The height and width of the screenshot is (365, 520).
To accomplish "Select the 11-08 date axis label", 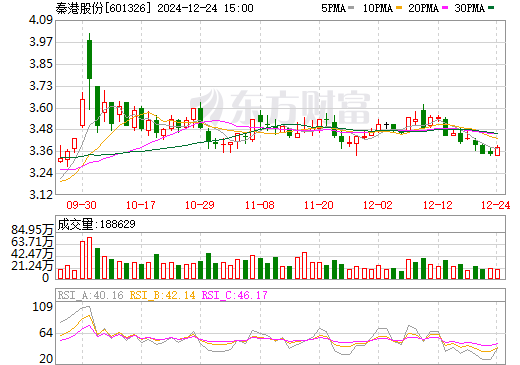I will click(260, 205).
